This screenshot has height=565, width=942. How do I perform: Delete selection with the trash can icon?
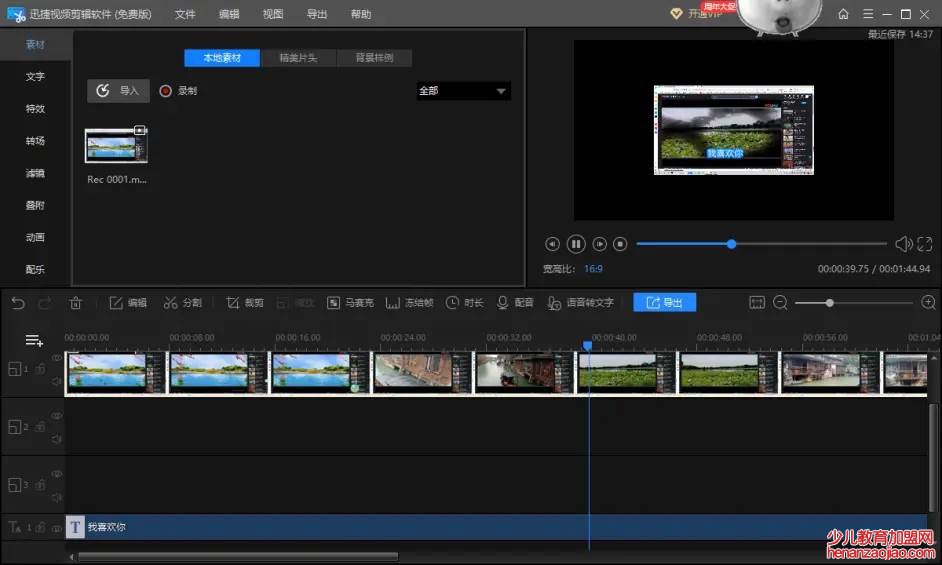pos(76,303)
